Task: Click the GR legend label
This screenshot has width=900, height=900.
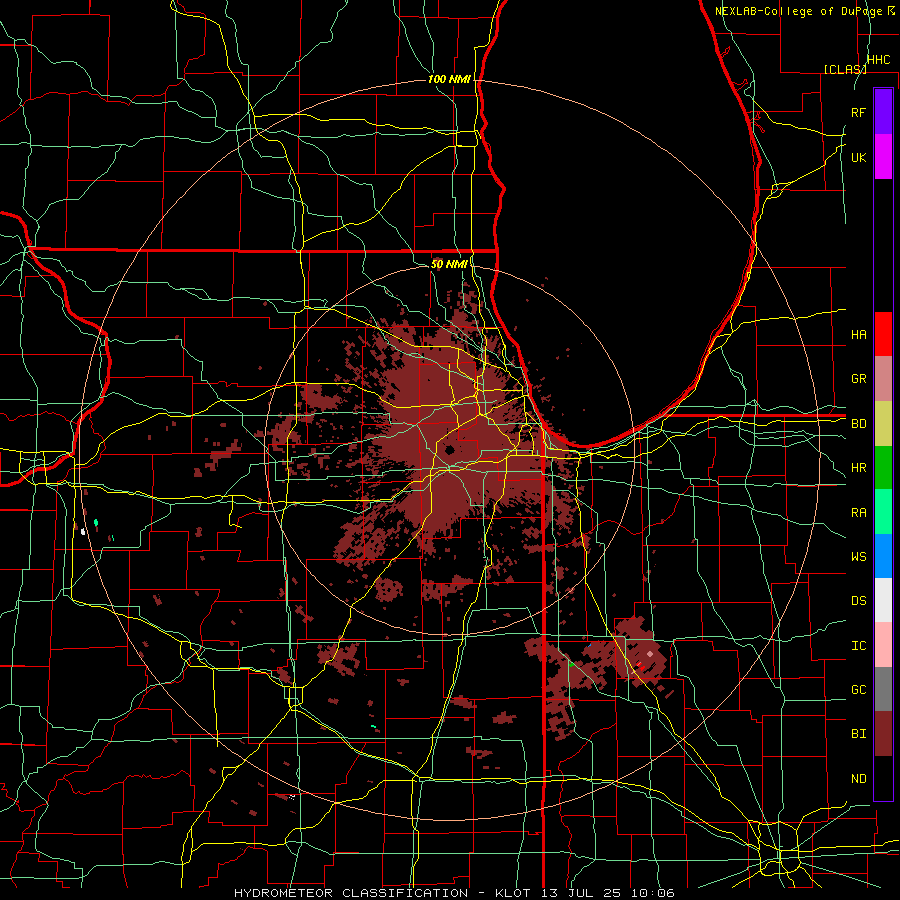Action: [x=858, y=379]
